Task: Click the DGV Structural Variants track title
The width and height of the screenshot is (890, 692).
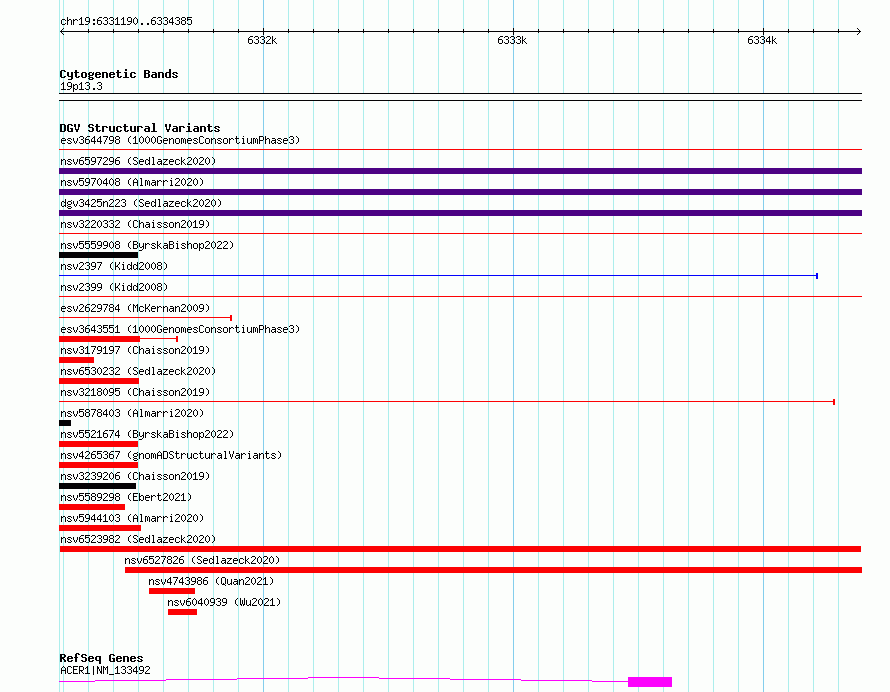Action: pos(140,128)
